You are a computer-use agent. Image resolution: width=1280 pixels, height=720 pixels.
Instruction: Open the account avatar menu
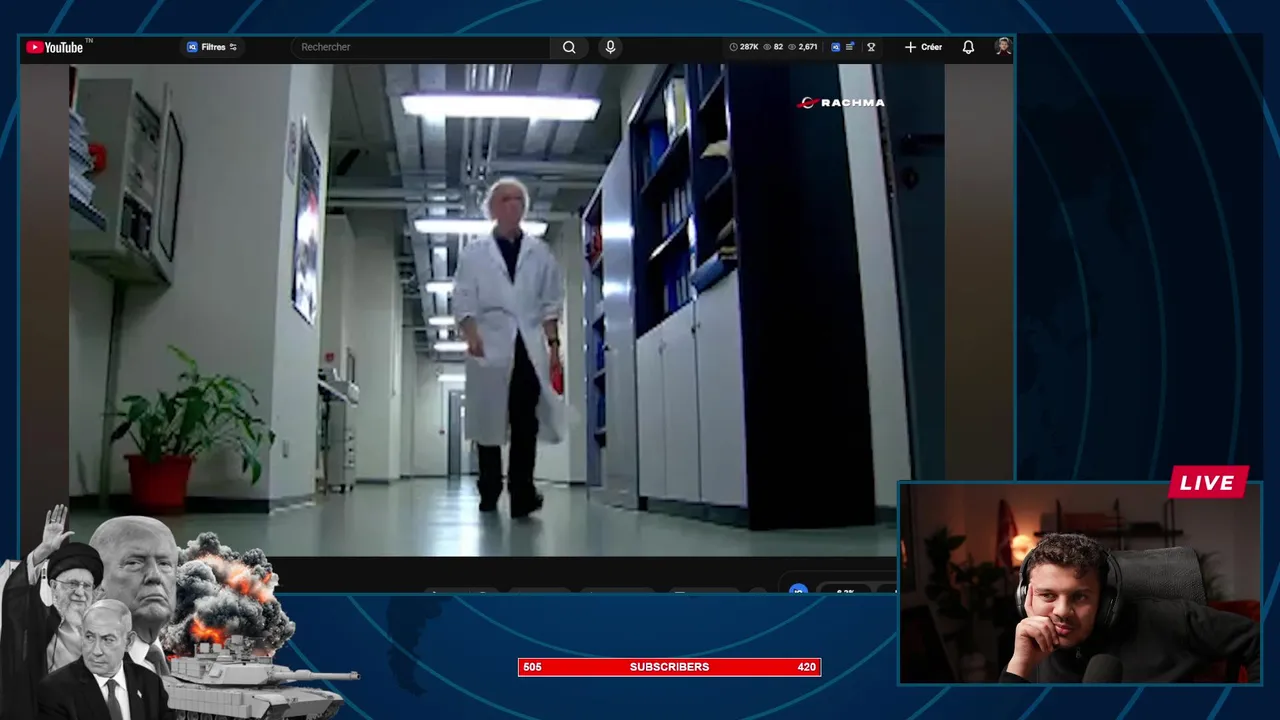tap(1003, 46)
